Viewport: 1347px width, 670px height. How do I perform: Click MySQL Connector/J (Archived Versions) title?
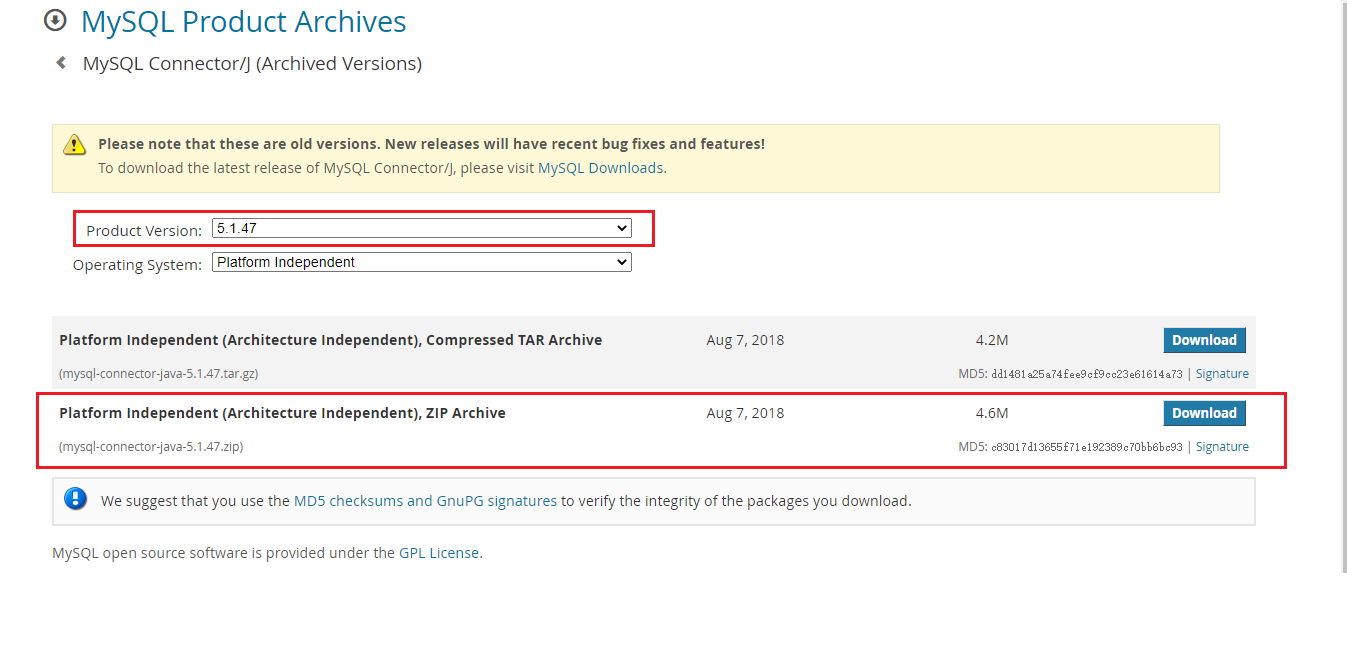coord(252,64)
